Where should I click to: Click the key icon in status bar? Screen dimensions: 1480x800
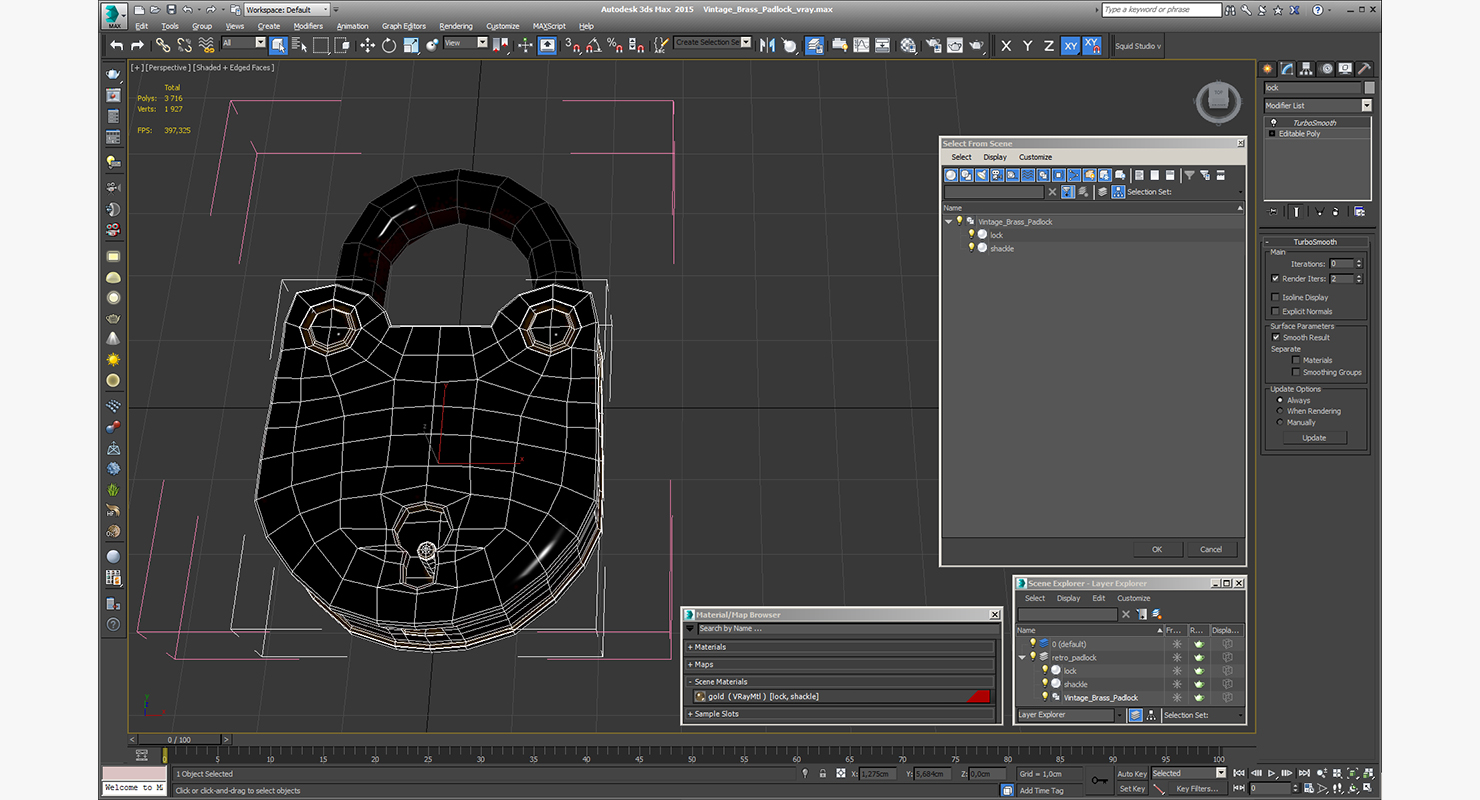1099,779
